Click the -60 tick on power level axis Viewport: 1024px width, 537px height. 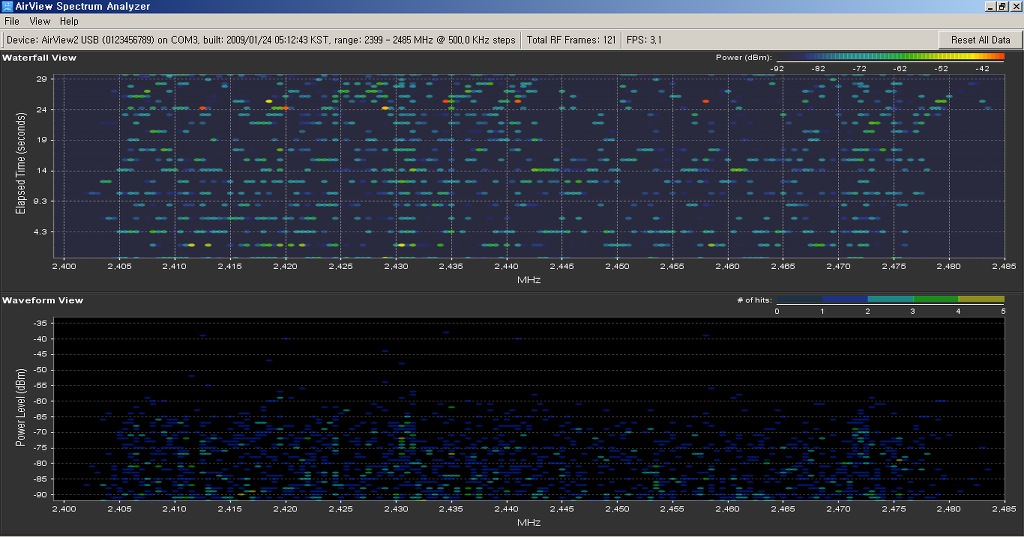point(40,401)
